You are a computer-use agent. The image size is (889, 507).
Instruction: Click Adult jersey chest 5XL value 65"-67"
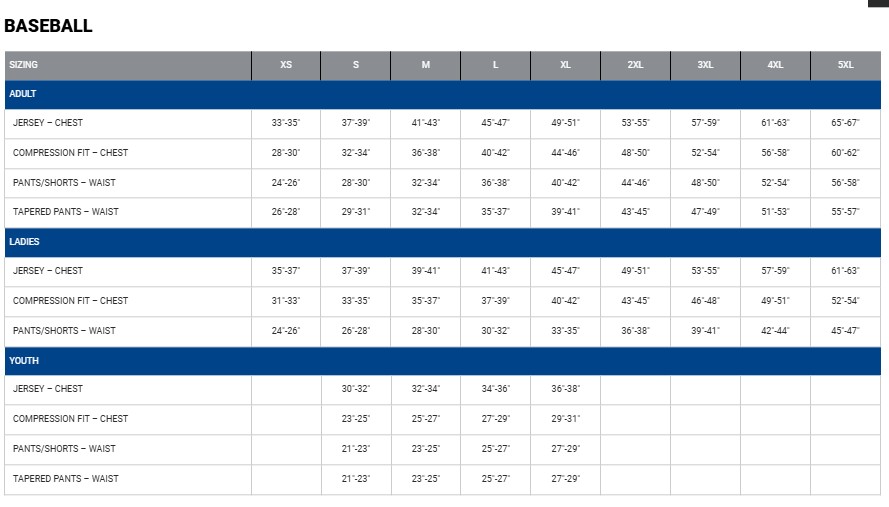[845, 123]
